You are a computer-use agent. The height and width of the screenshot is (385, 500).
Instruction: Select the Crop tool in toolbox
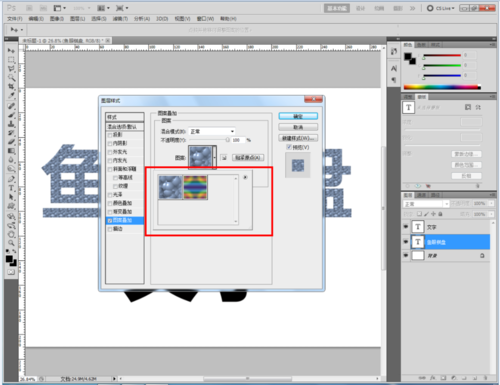(x=11, y=86)
